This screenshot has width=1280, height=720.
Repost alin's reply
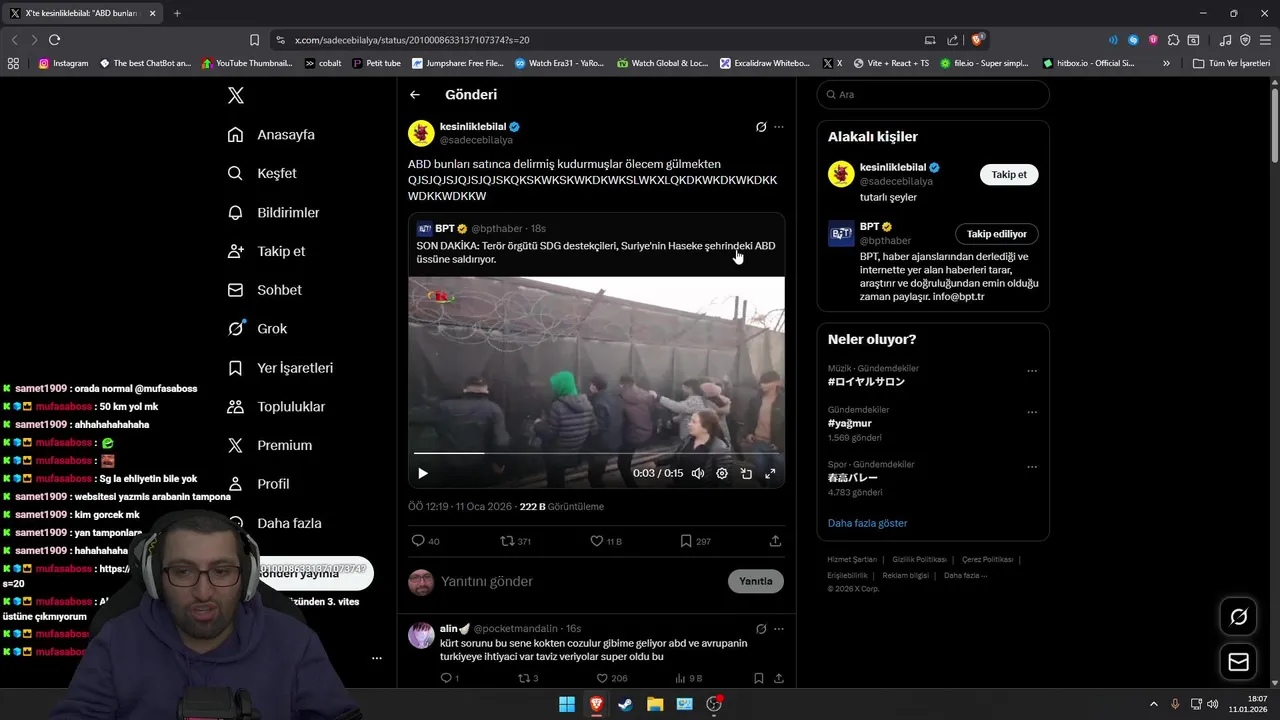tap(528, 678)
